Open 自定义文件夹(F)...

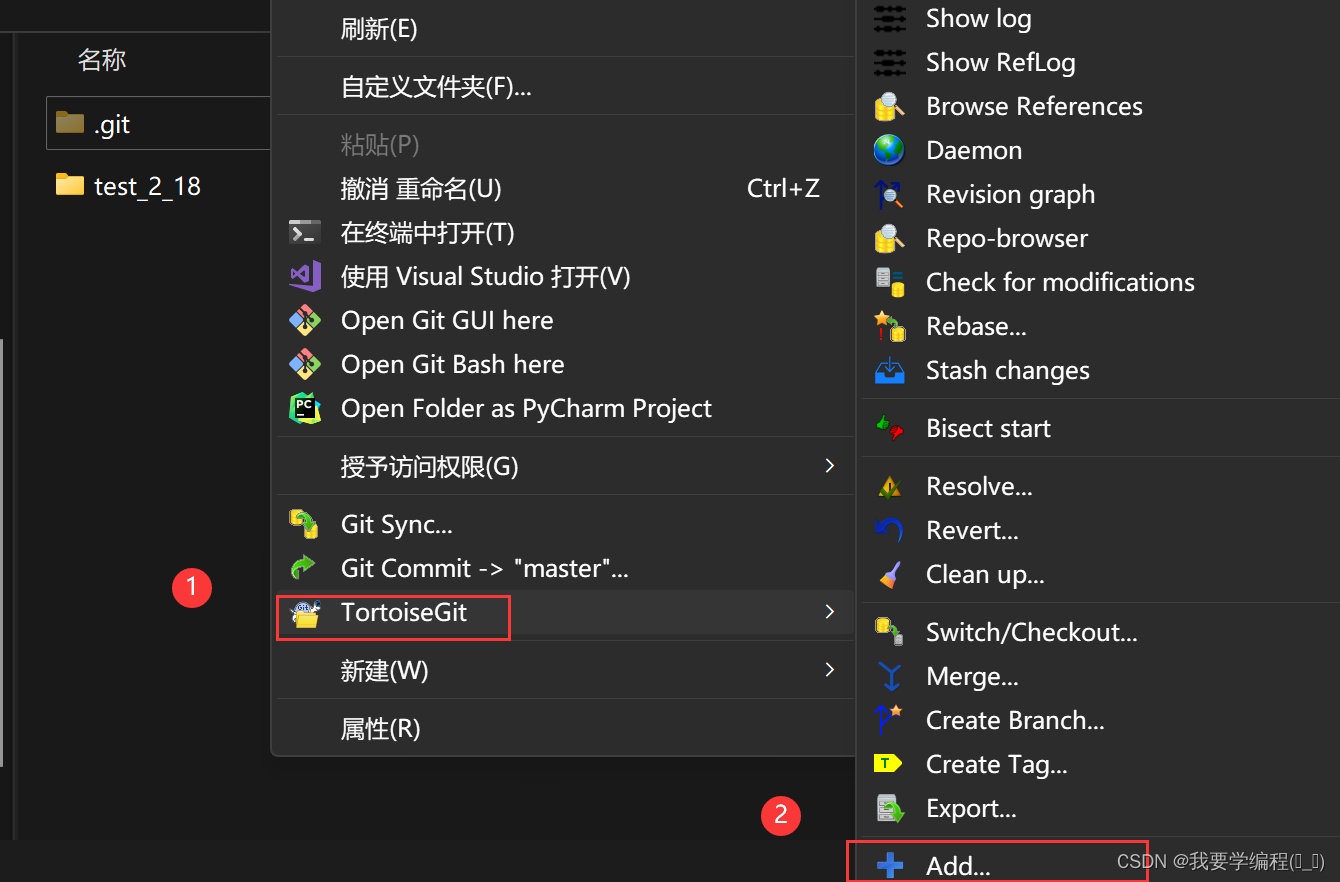(564, 87)
